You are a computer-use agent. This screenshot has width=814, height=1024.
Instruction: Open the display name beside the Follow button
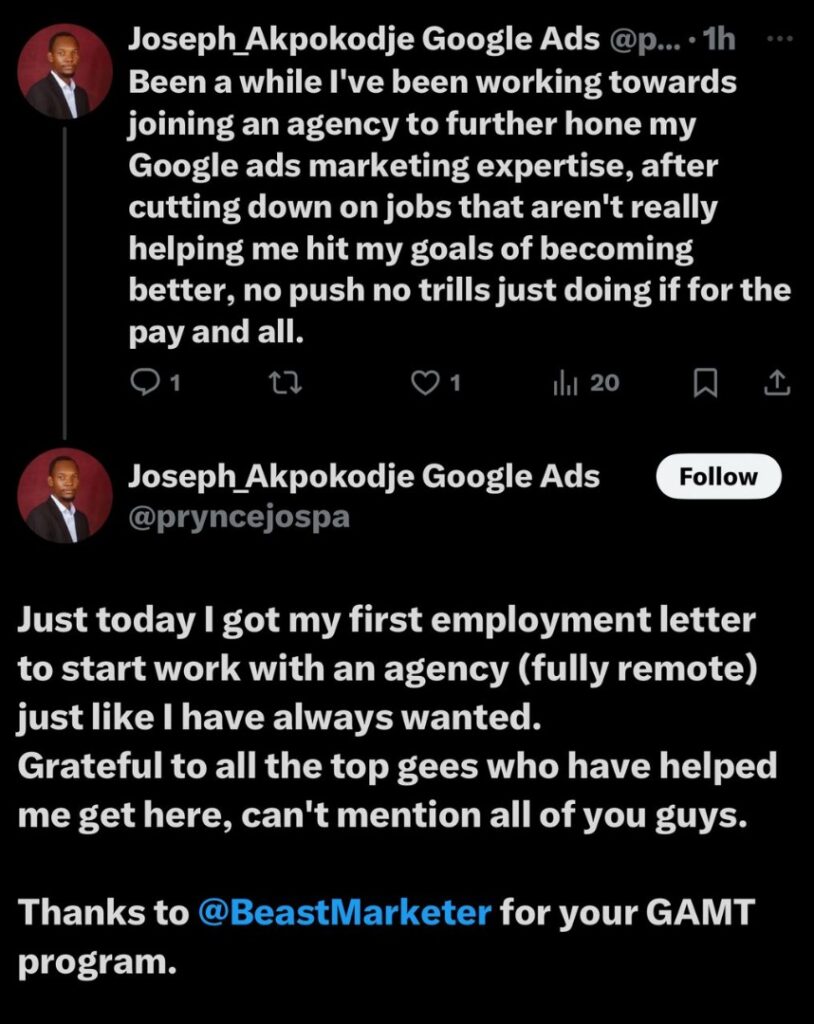[364, 477]
